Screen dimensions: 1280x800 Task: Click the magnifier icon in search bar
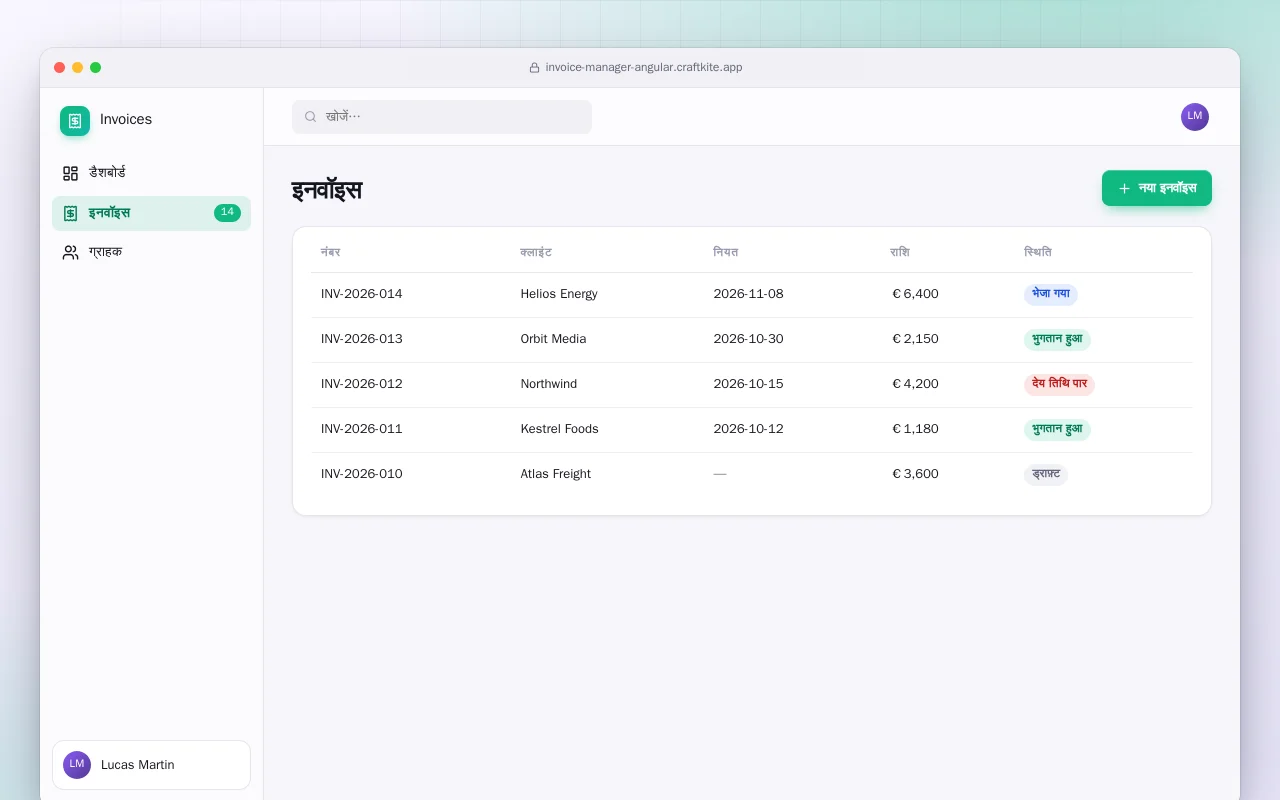click(311, 117)
